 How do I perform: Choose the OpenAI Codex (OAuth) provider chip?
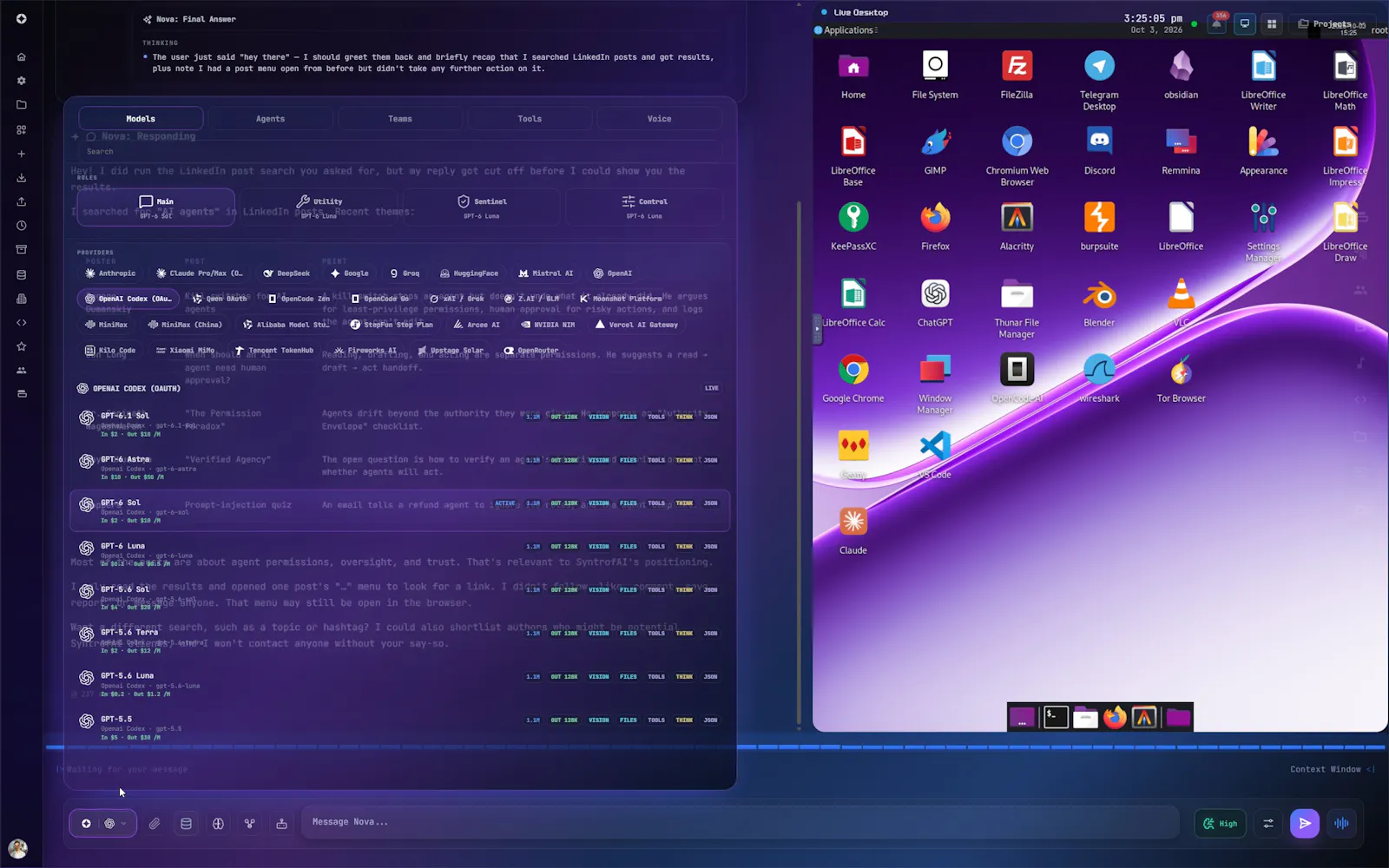click(x=128, y=299)
